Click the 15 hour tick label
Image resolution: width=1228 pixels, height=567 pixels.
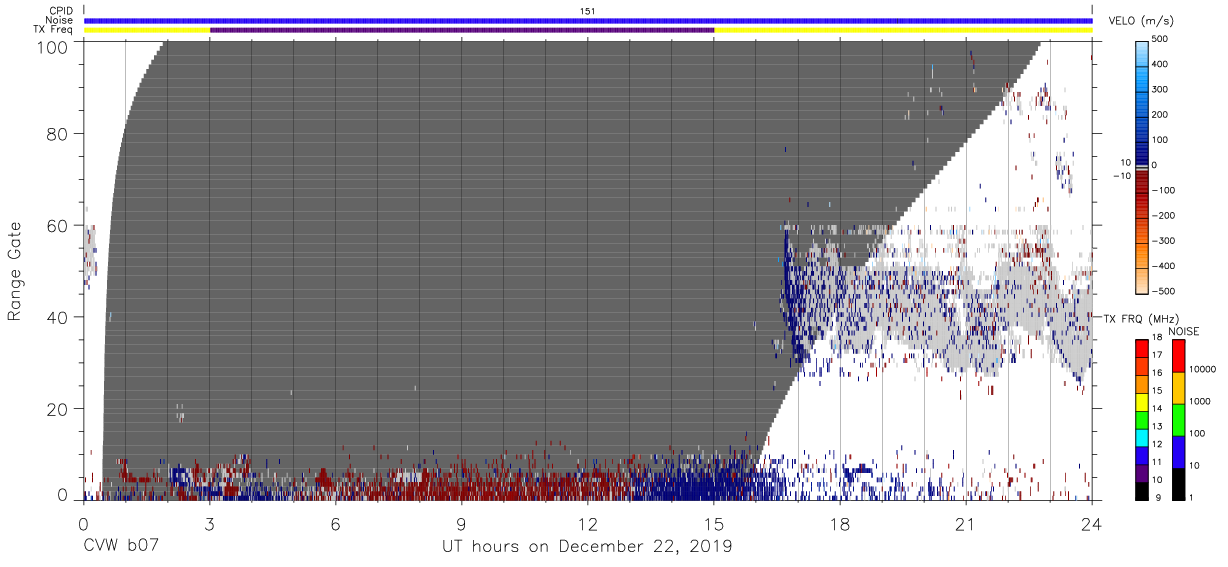[x=714, y=524]
